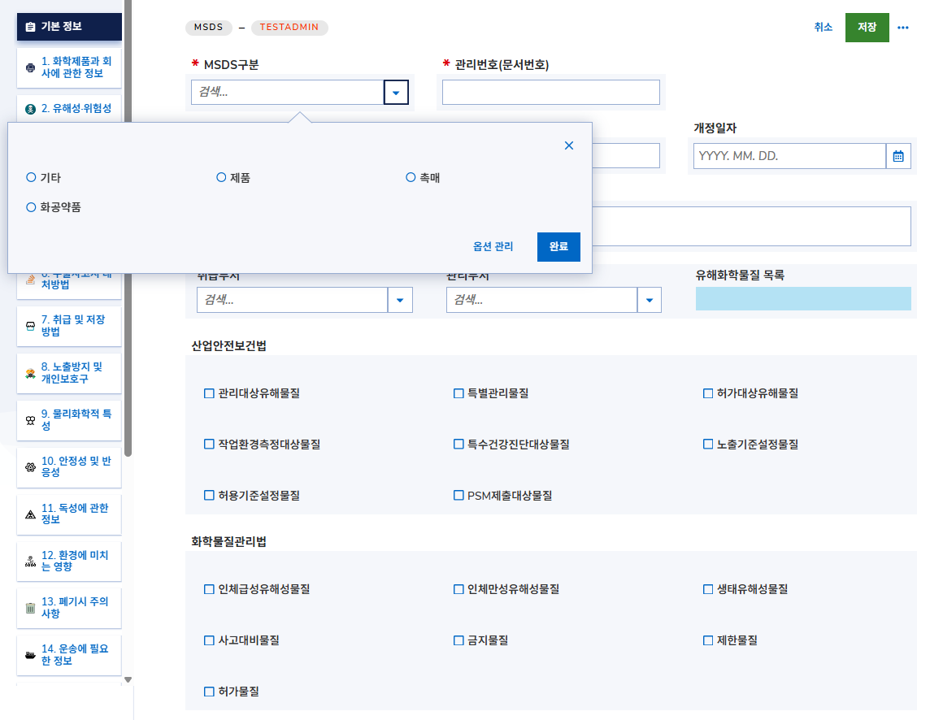Check the 사고대비물질 checkbox
This screenshot has width=930, height=720.
pos(209,641)
